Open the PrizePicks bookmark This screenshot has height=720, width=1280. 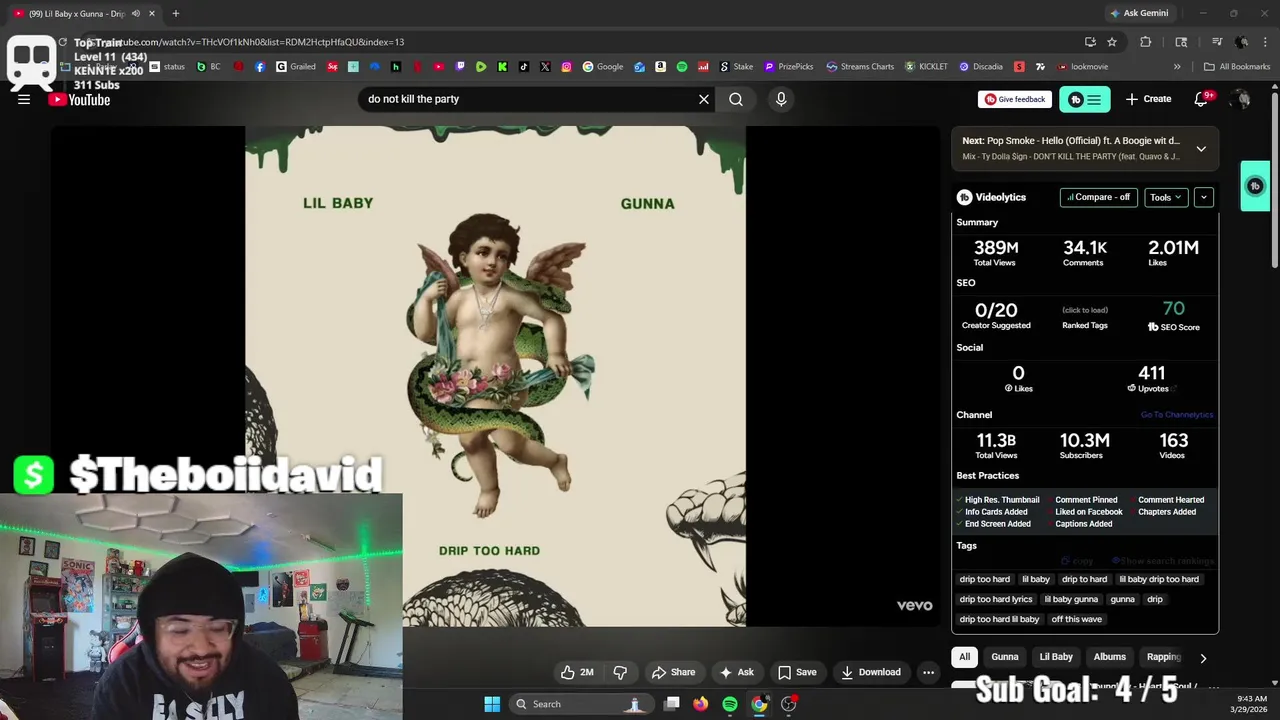pos(789,67)
